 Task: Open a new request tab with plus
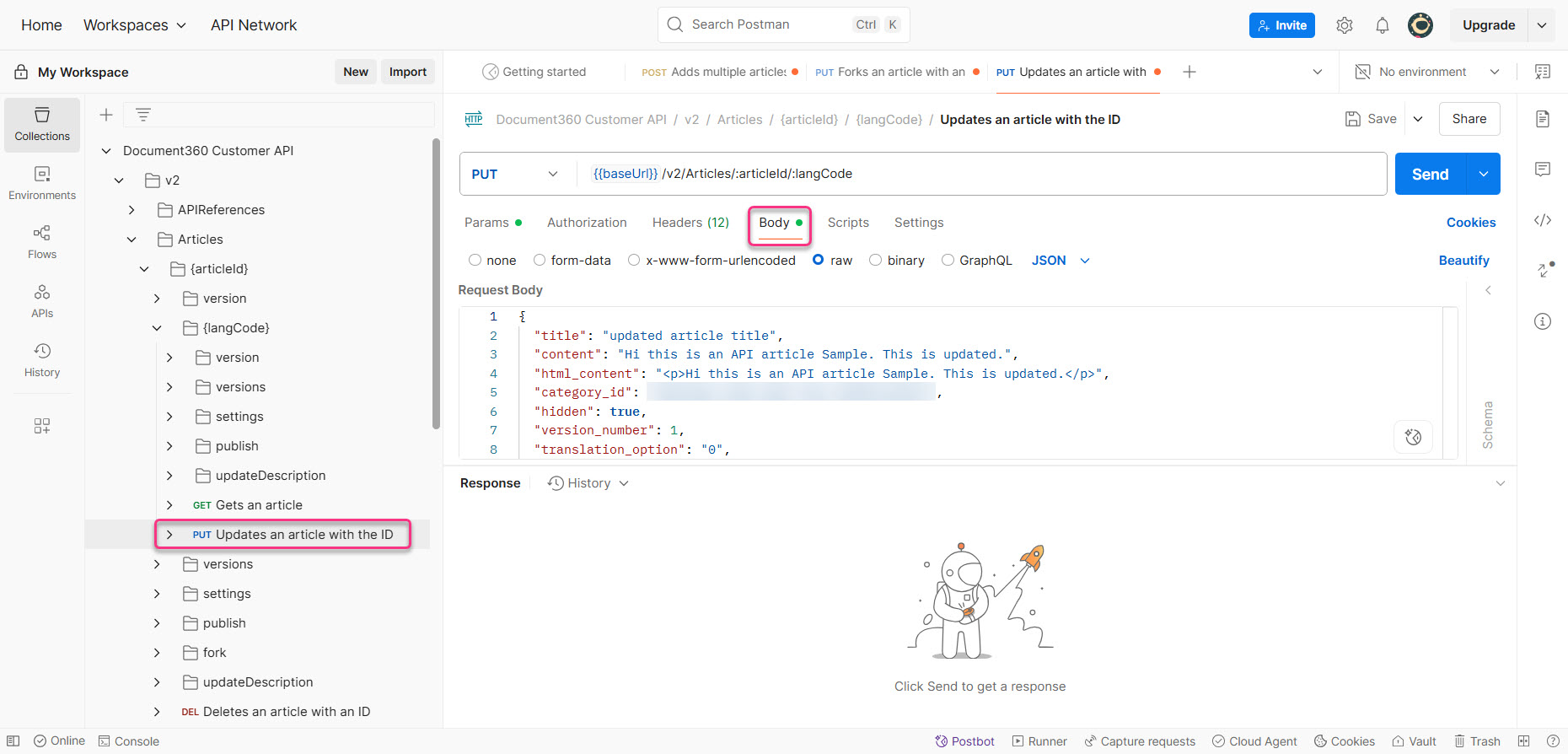tap(1189, 72)
